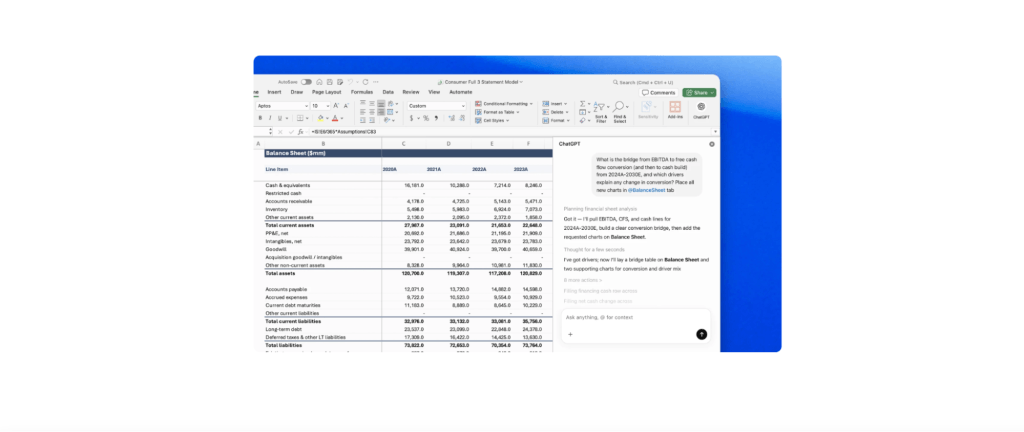
Task: Click the currency dollar format icon
Action: click(411, 118)
